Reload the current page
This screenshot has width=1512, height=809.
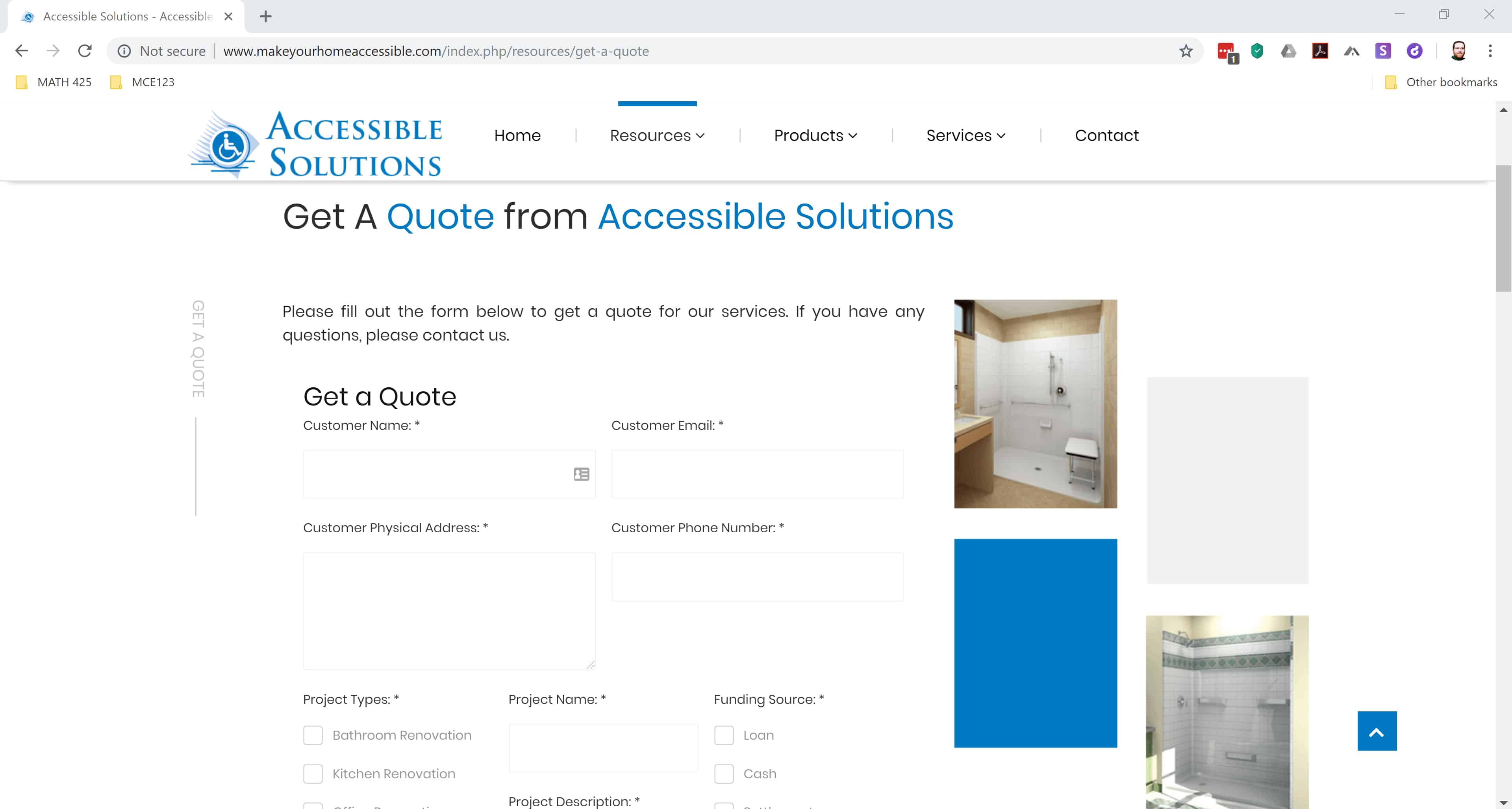[85, 51]
